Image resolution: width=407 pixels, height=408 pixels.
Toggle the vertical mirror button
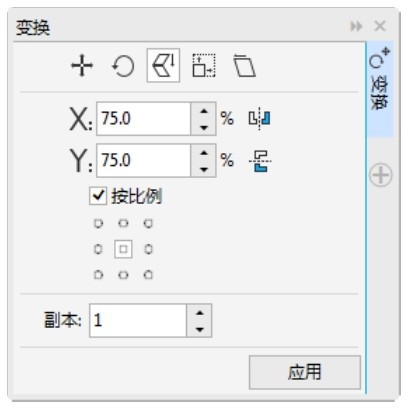click(260, 161)
